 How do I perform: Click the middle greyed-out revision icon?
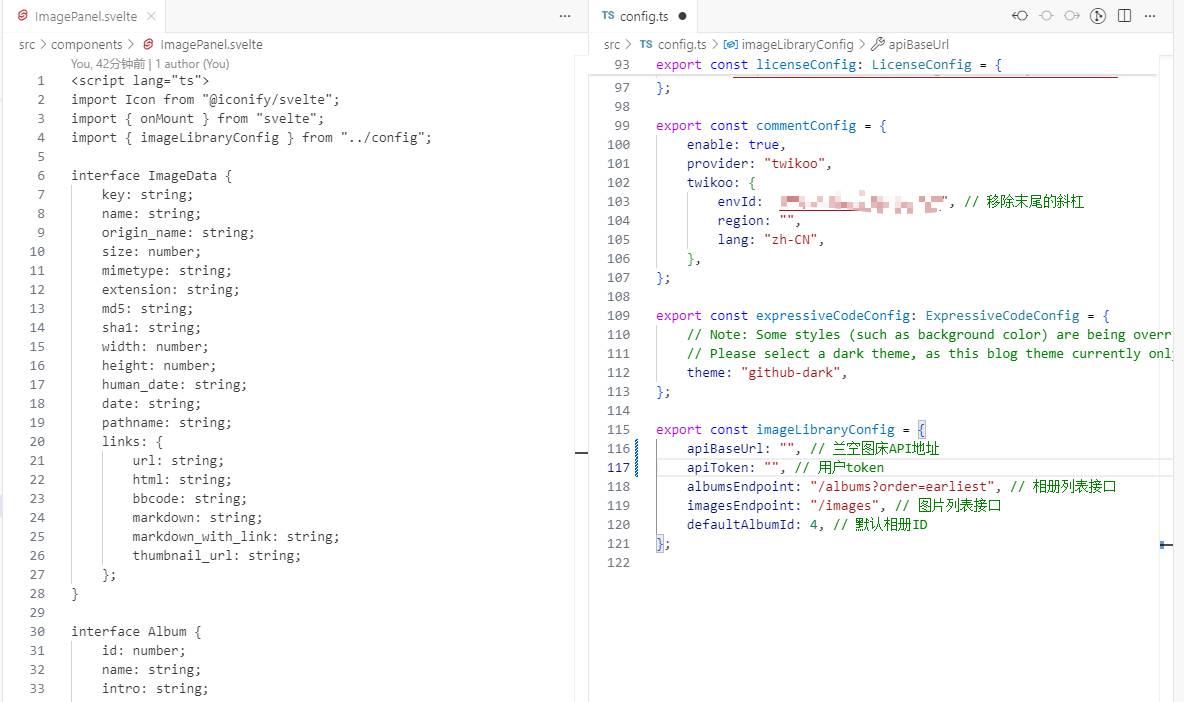[x=1046, y=16]
